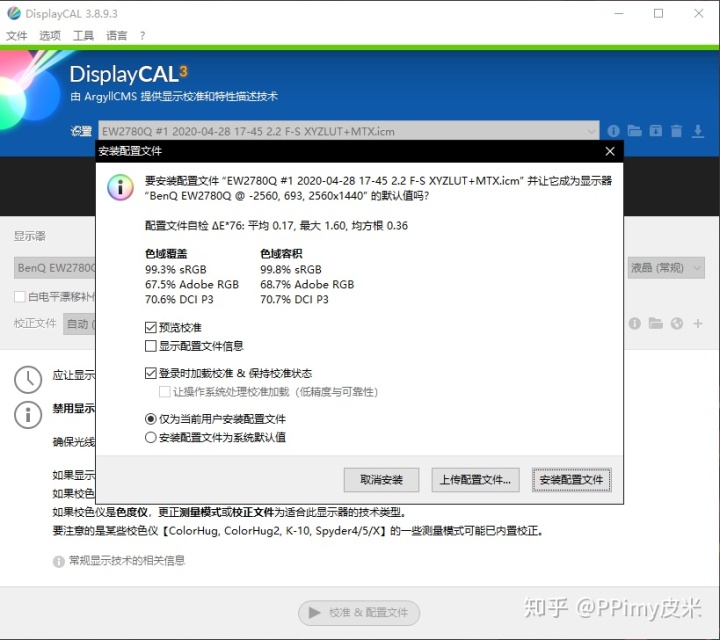Click 校准 & 配置文件 button
This screenshot has height=640, width=720.
coord(359,612)
